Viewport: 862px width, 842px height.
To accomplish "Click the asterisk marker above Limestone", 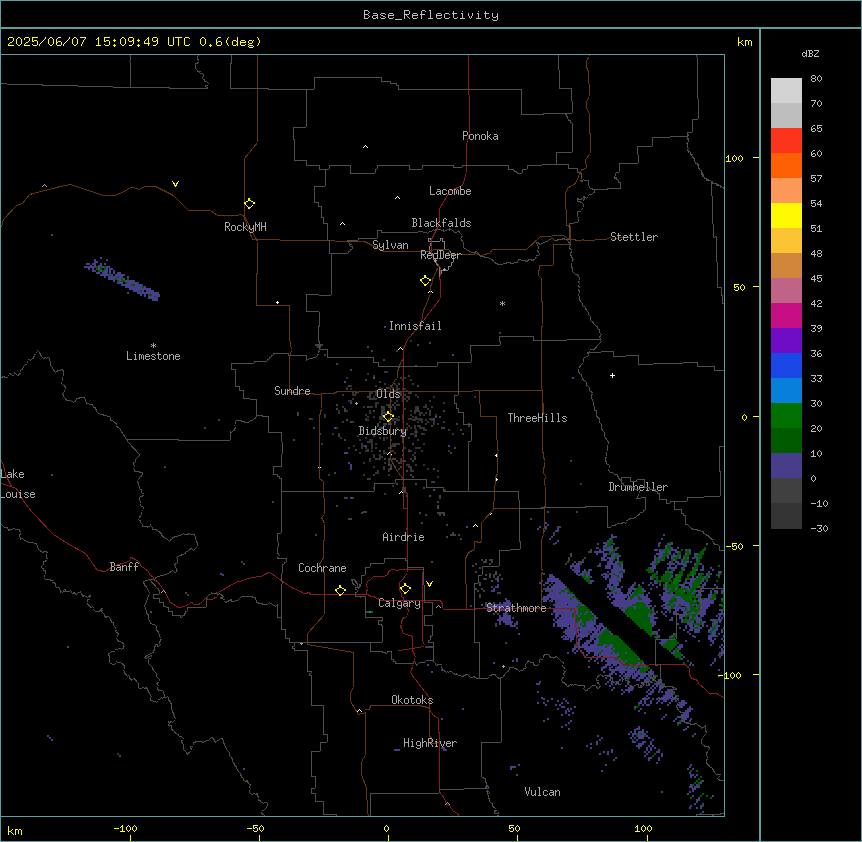I will click(153, 346).
